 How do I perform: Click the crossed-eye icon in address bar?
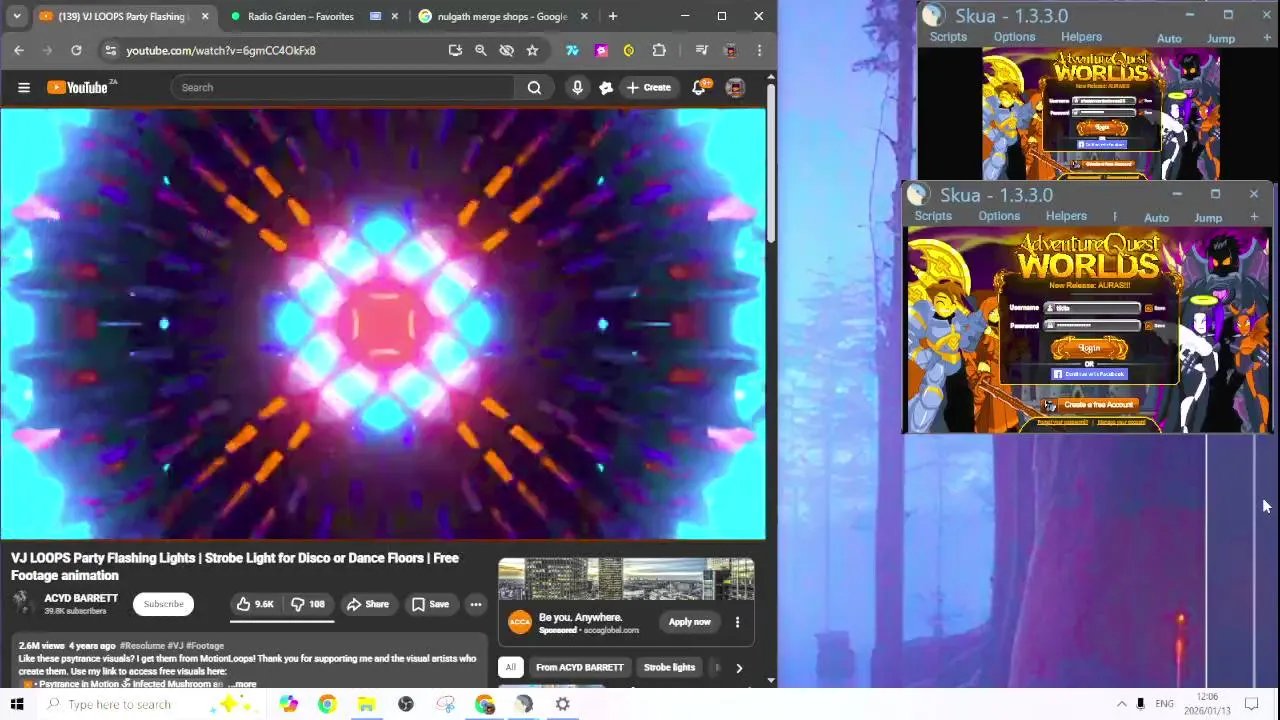506,50
